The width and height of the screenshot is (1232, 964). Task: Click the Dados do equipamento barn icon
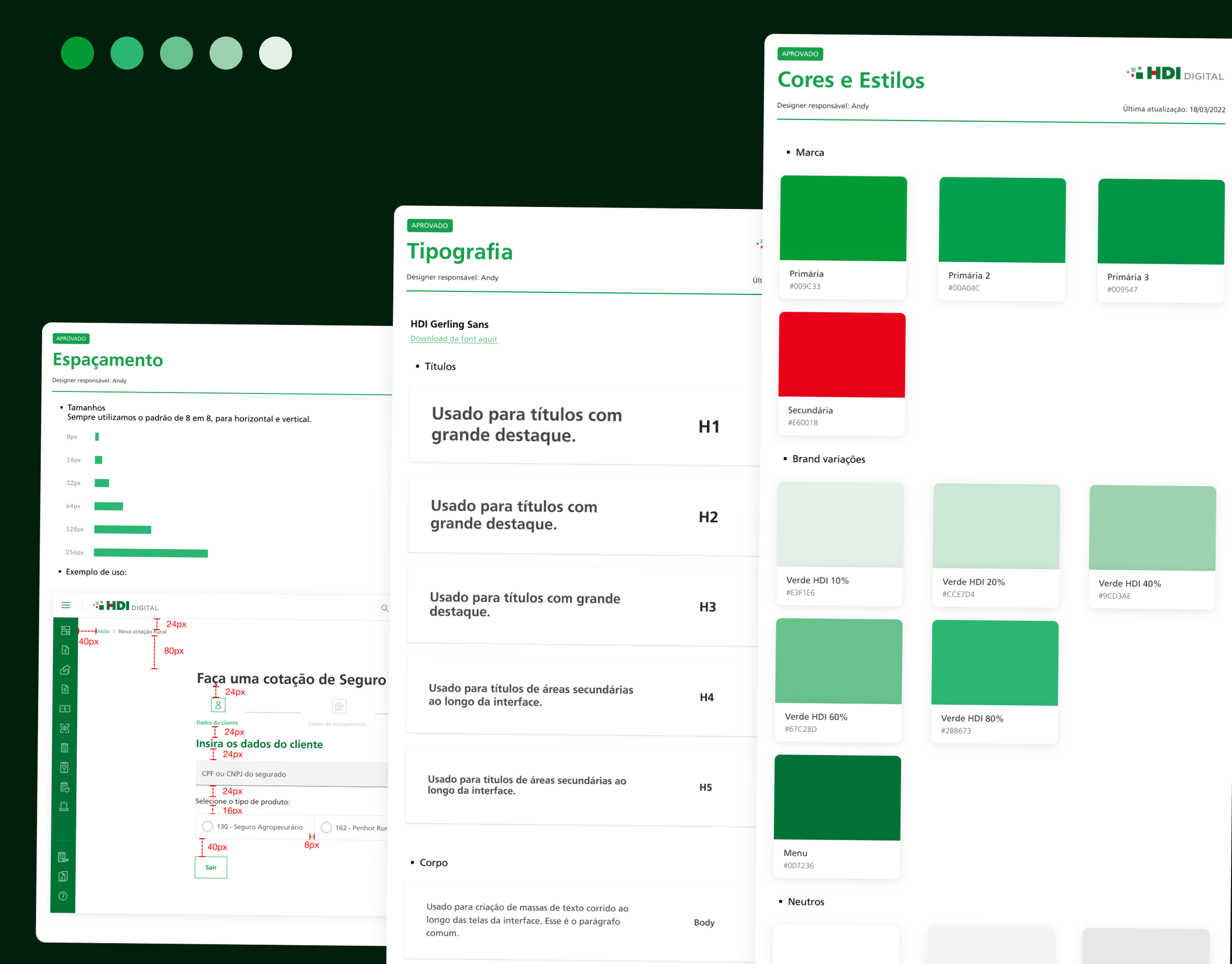point(339,706)
